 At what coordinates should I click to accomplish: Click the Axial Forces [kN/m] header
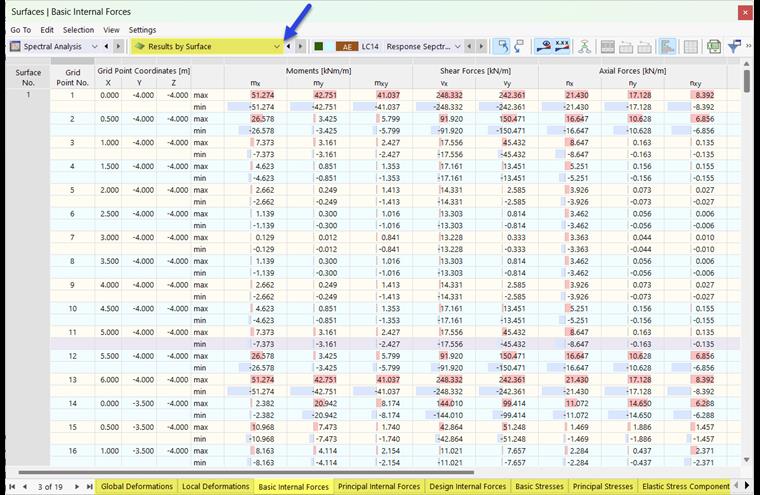pos(633,71)
